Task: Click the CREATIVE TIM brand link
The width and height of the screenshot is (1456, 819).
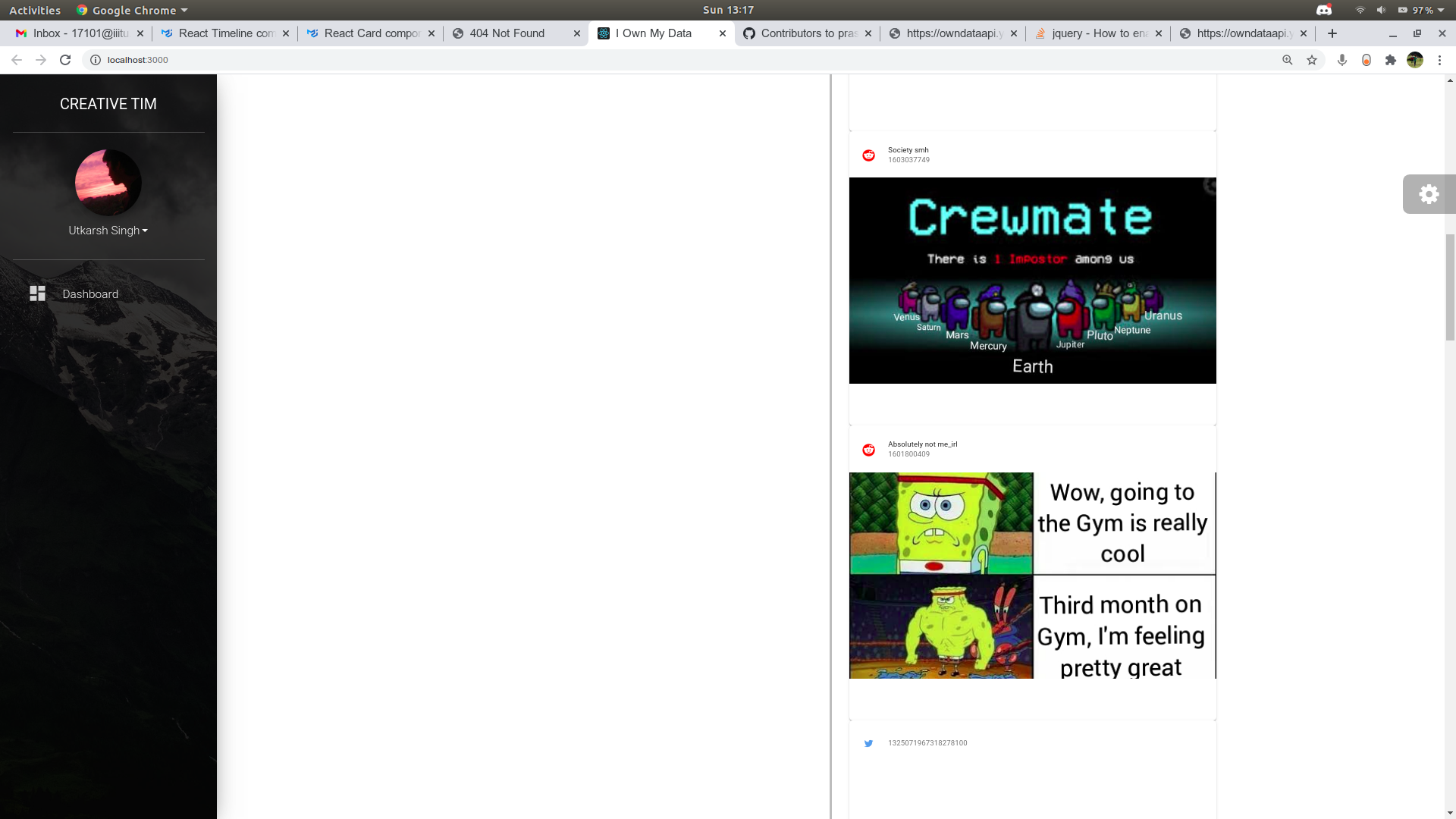Action: [108, 104]
